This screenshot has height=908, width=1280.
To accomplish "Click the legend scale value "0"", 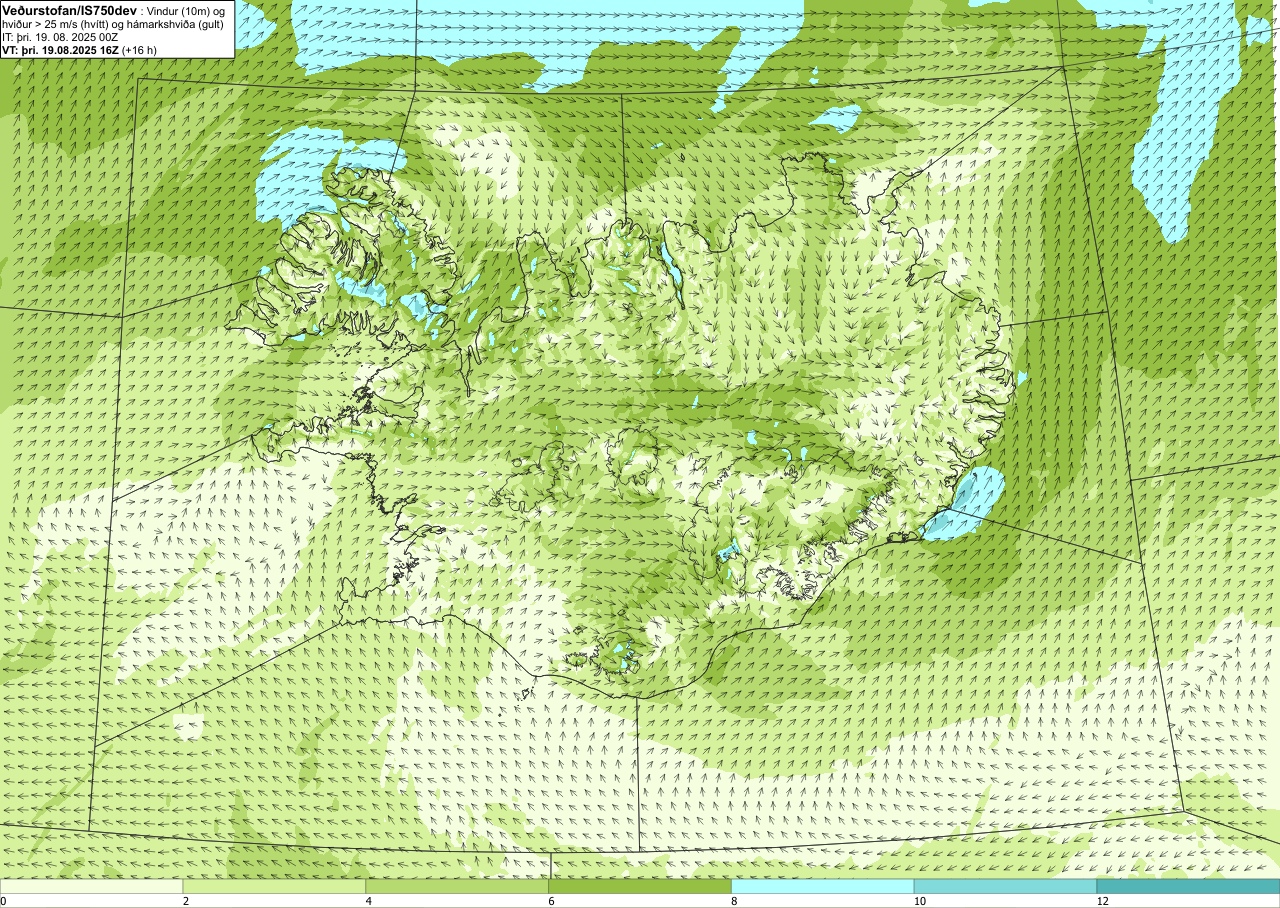I will coord(4,901).
